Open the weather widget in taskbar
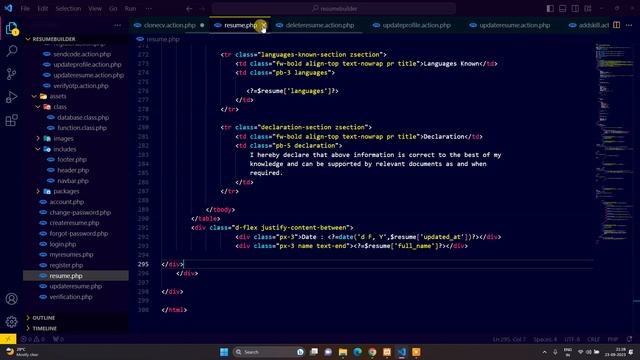The image size is (640, 360). point(22,352)
